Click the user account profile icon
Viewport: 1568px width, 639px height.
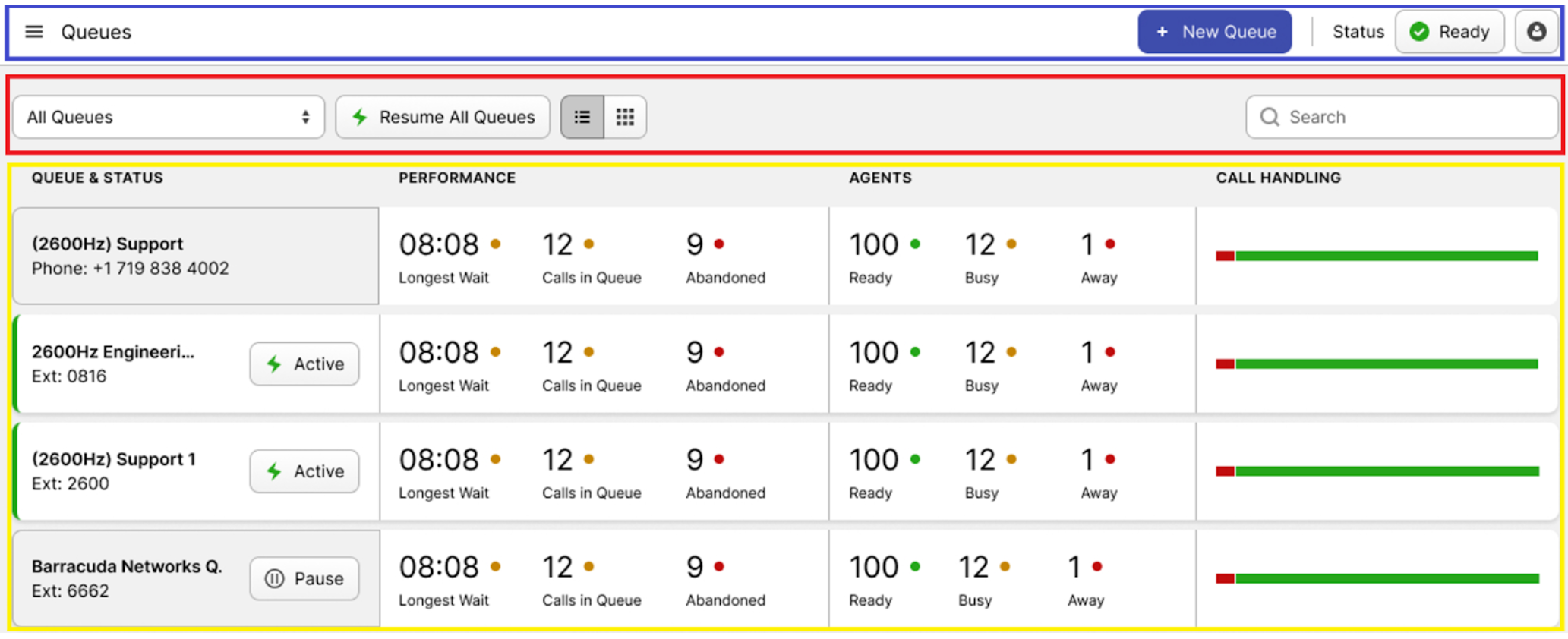point(1536,32)
